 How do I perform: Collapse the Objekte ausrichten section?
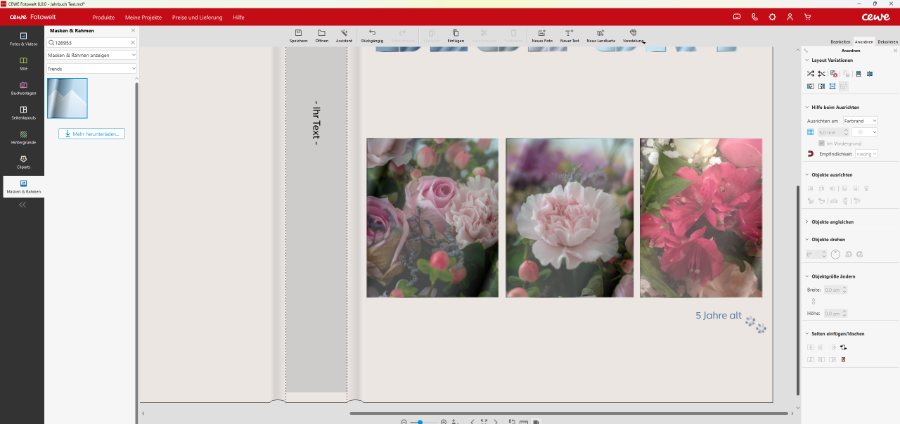tap(807, 174)
